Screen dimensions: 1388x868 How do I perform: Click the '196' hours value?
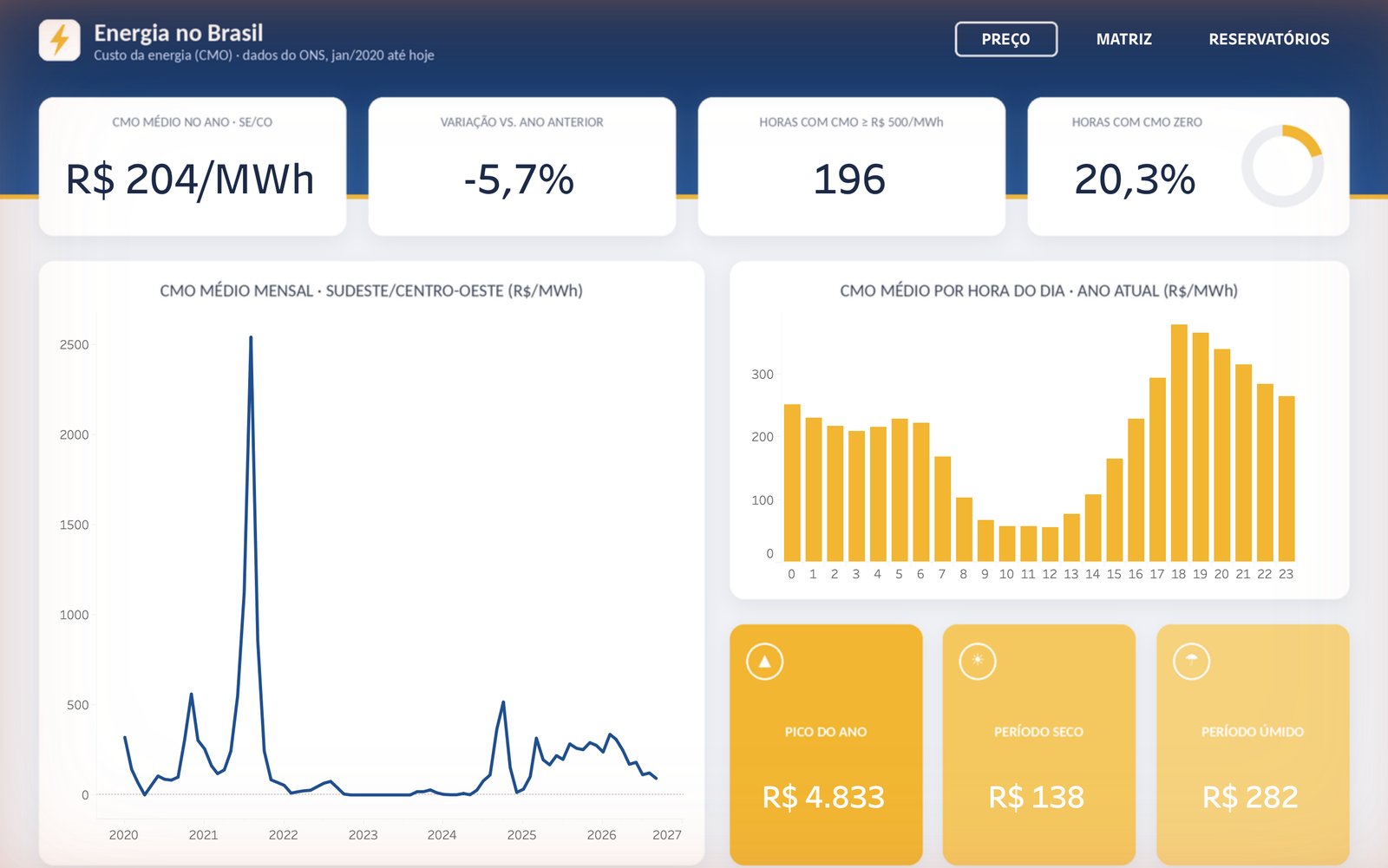849,179
